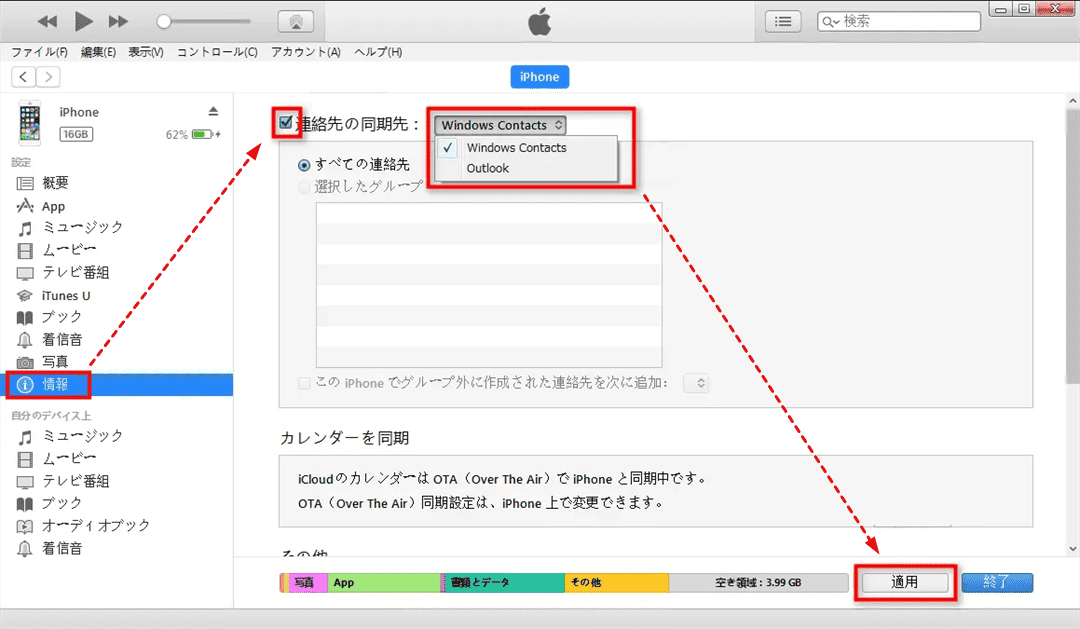Click the iPhone device thumbnail
Image resolution: width=1080 pixels, height=629 pixels.
click(x=30, y=123)
